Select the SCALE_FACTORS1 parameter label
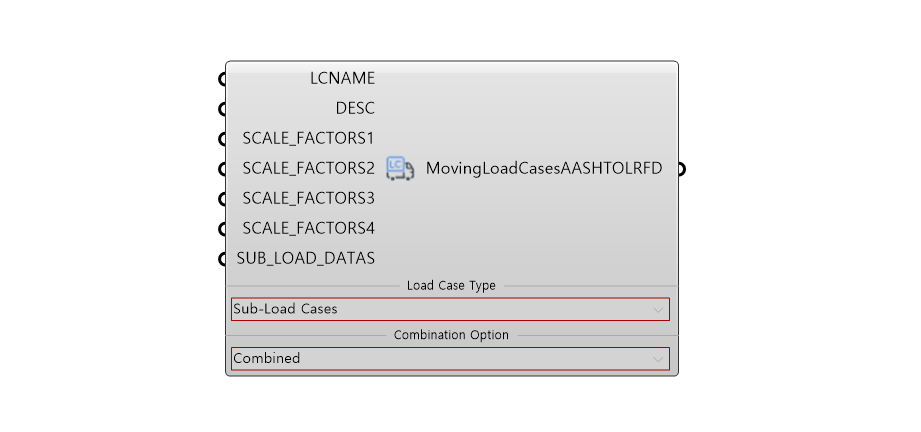Screen dimensions: 921x432 308,138
